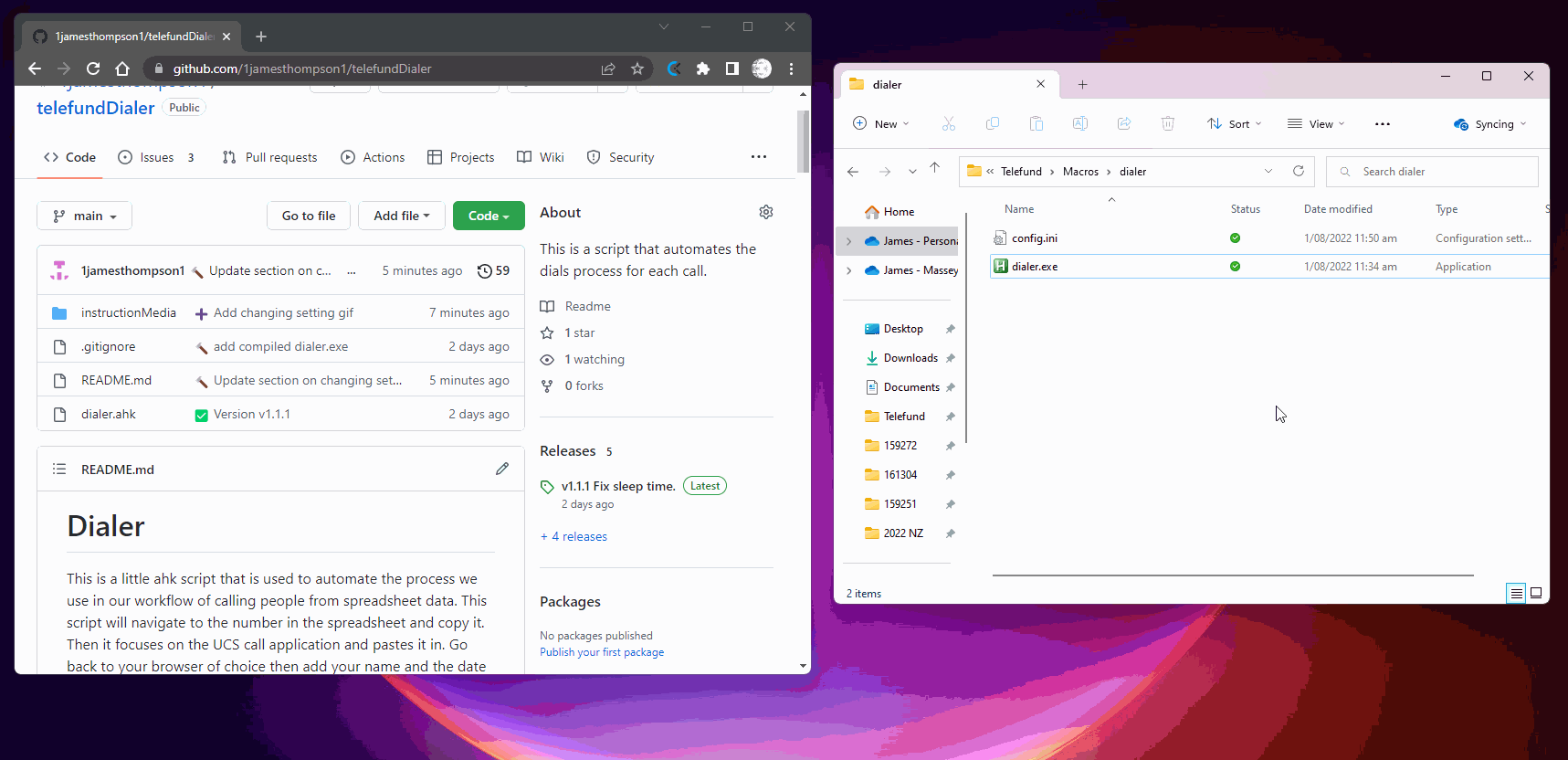The height and width of the screenshot is (760, 1568).
Task: Open the main branch dropdown
Action: tap(84, 216)
